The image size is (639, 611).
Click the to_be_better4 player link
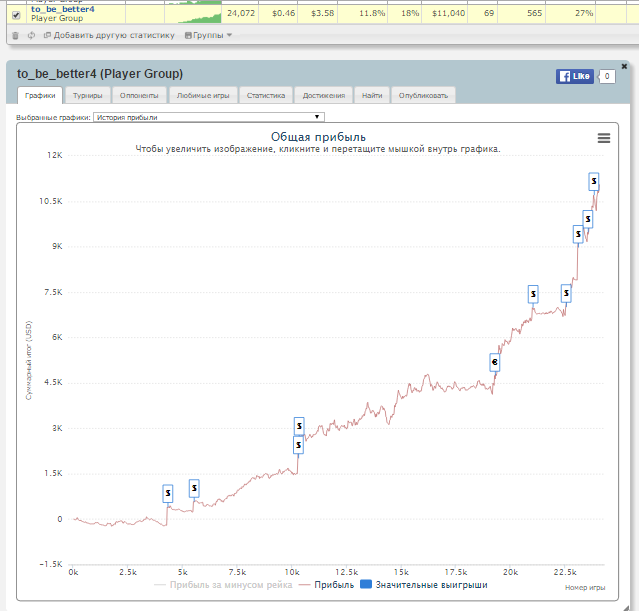pos(63,9)
